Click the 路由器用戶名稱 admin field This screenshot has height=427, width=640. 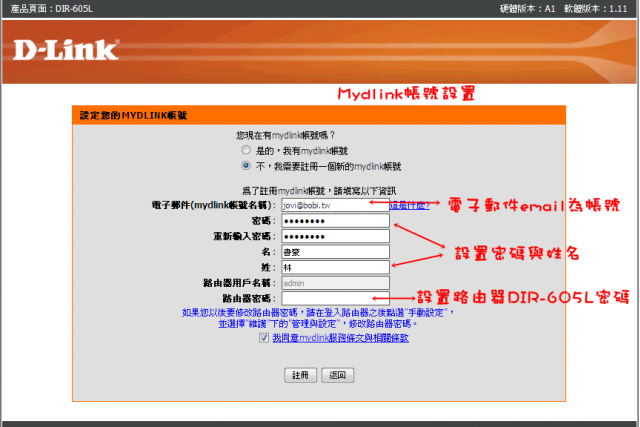click(x=336, y=283)
